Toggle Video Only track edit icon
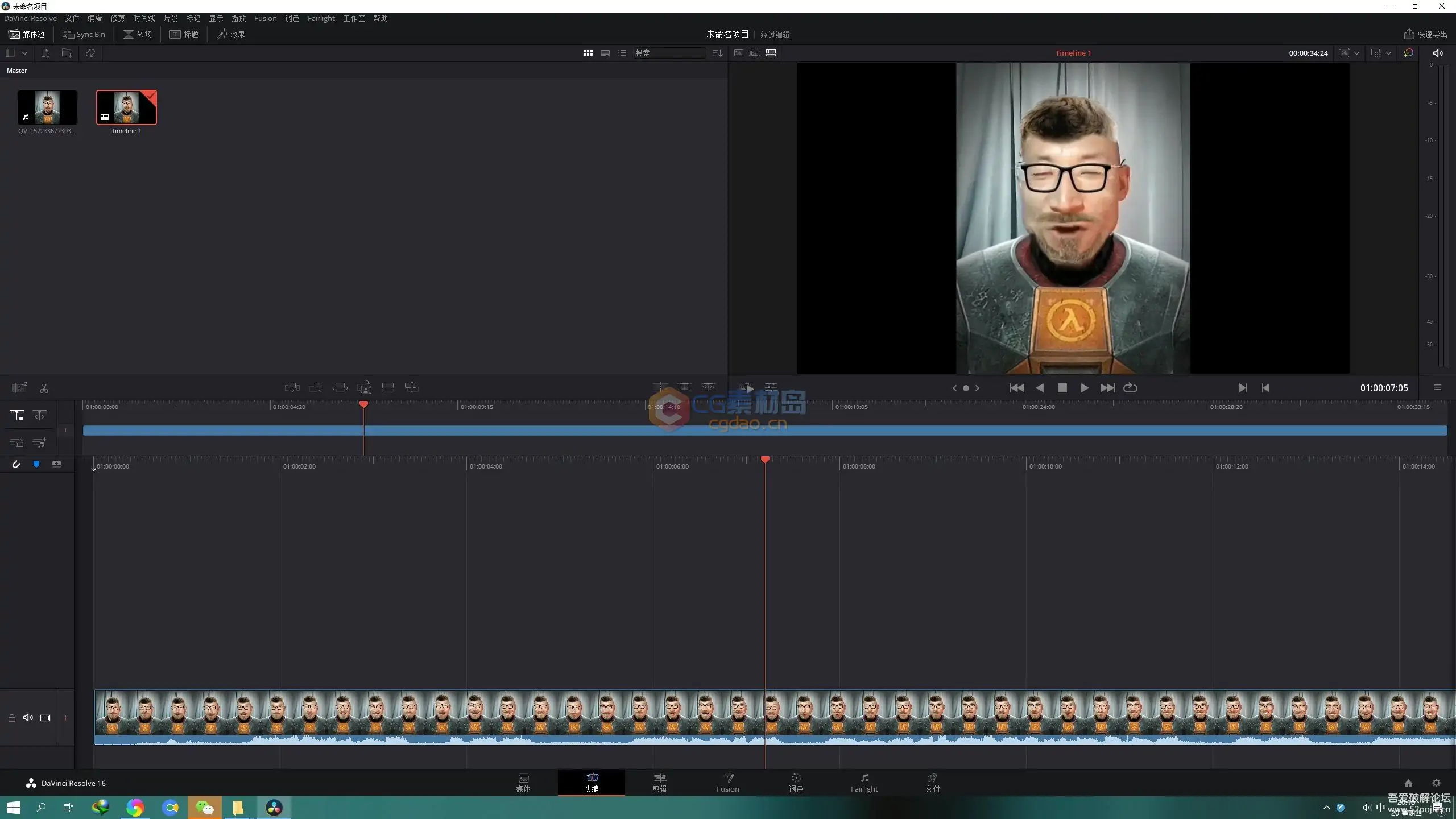Screen dimensions: 1456x819 [x=16, y=442]
